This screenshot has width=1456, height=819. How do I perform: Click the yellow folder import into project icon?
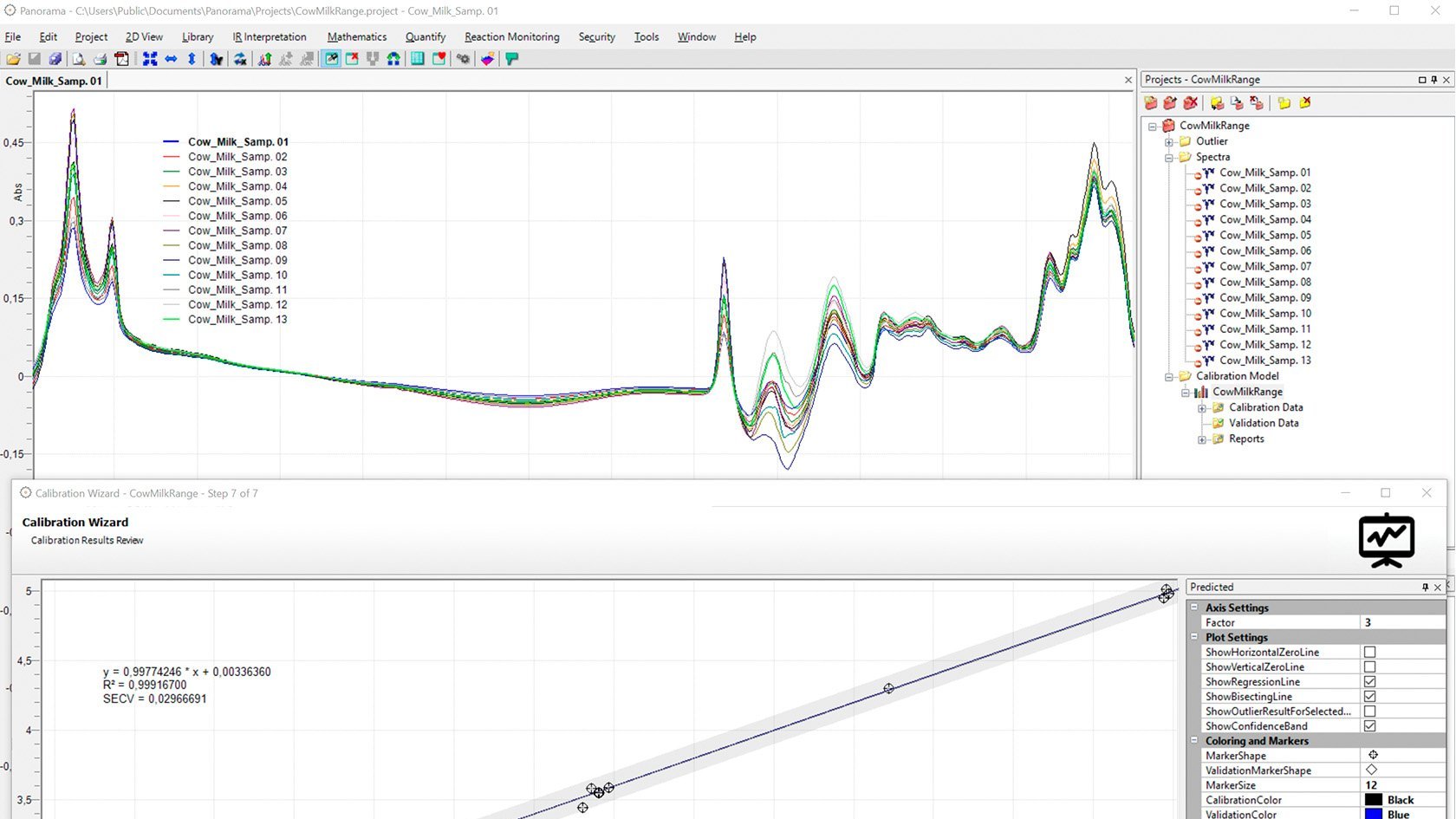[x=1217, y=102]
